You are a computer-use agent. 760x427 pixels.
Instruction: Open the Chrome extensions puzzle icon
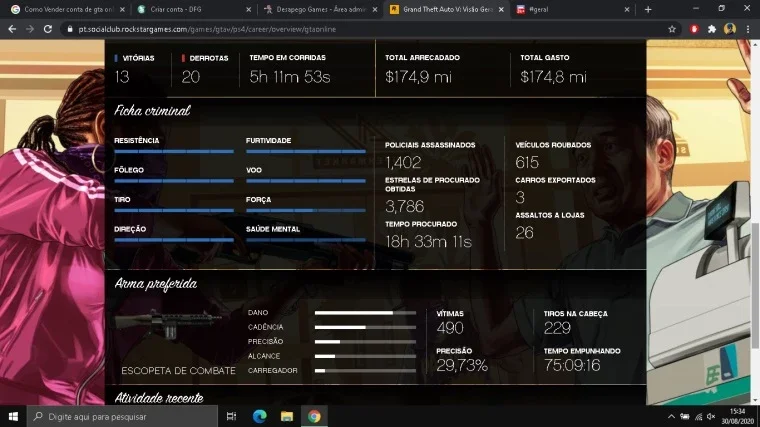[x=712, y=29]
